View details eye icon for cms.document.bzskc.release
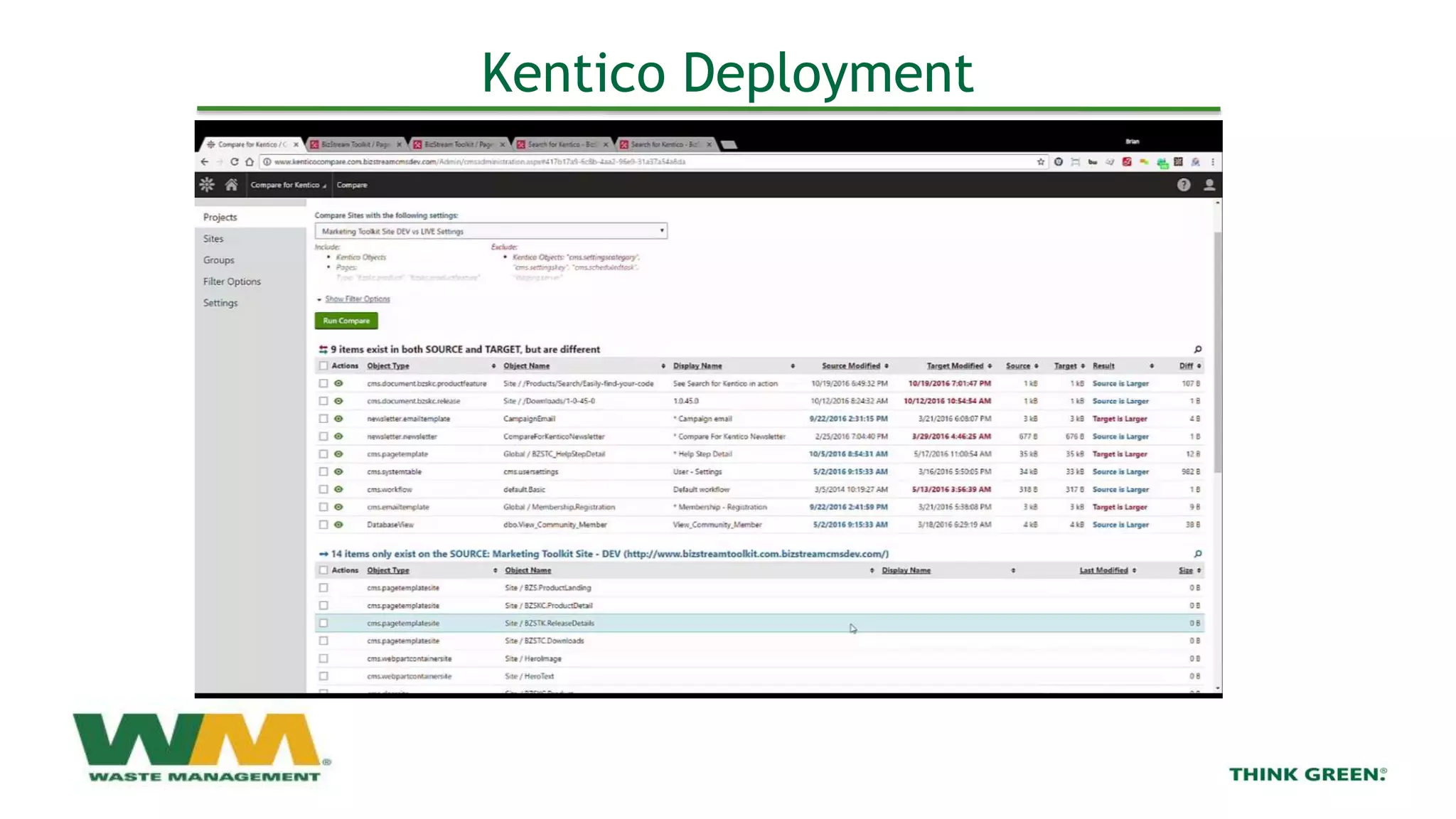 coord(338,401)
